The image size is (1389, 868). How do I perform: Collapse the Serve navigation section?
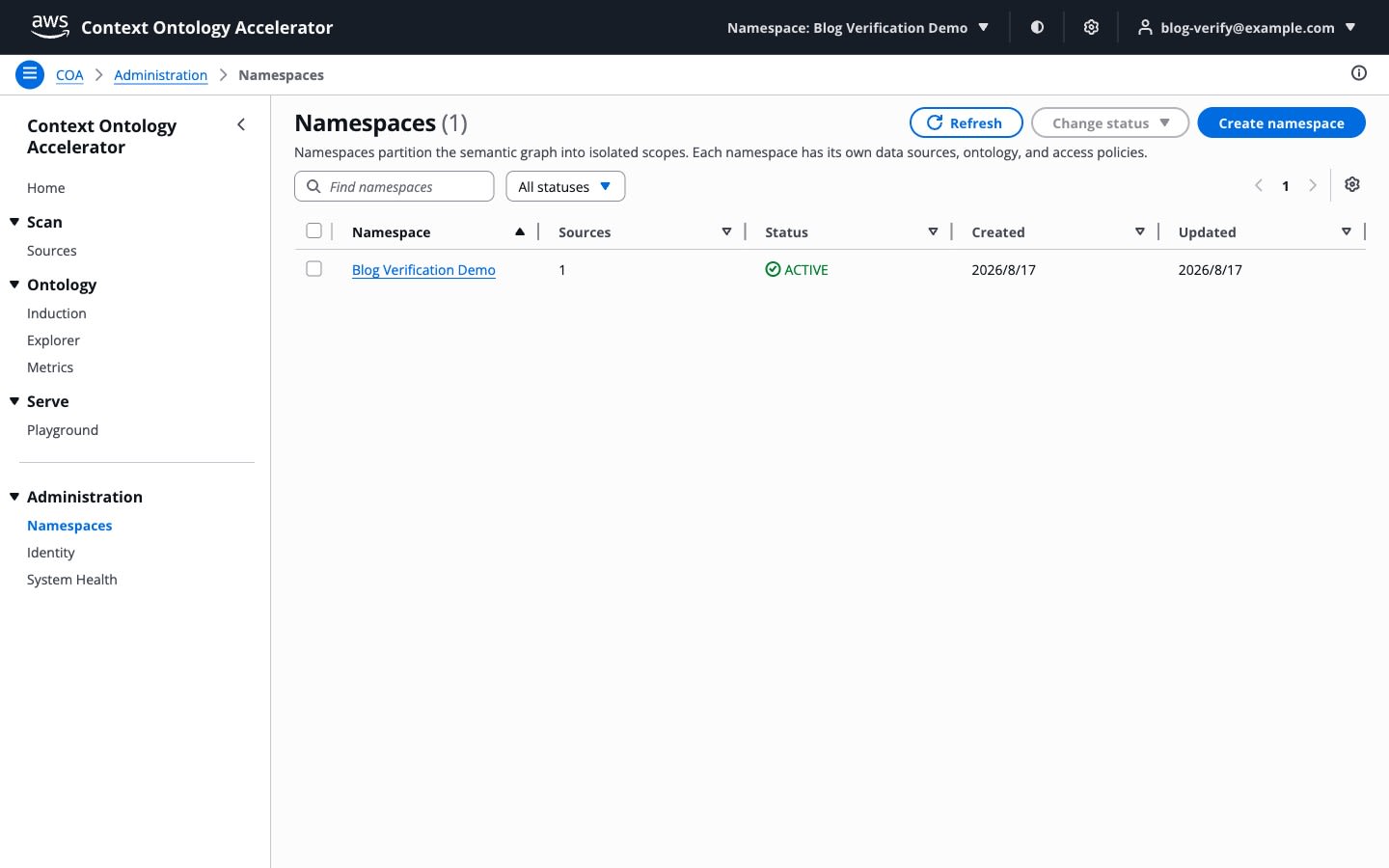tap(14, 401)
